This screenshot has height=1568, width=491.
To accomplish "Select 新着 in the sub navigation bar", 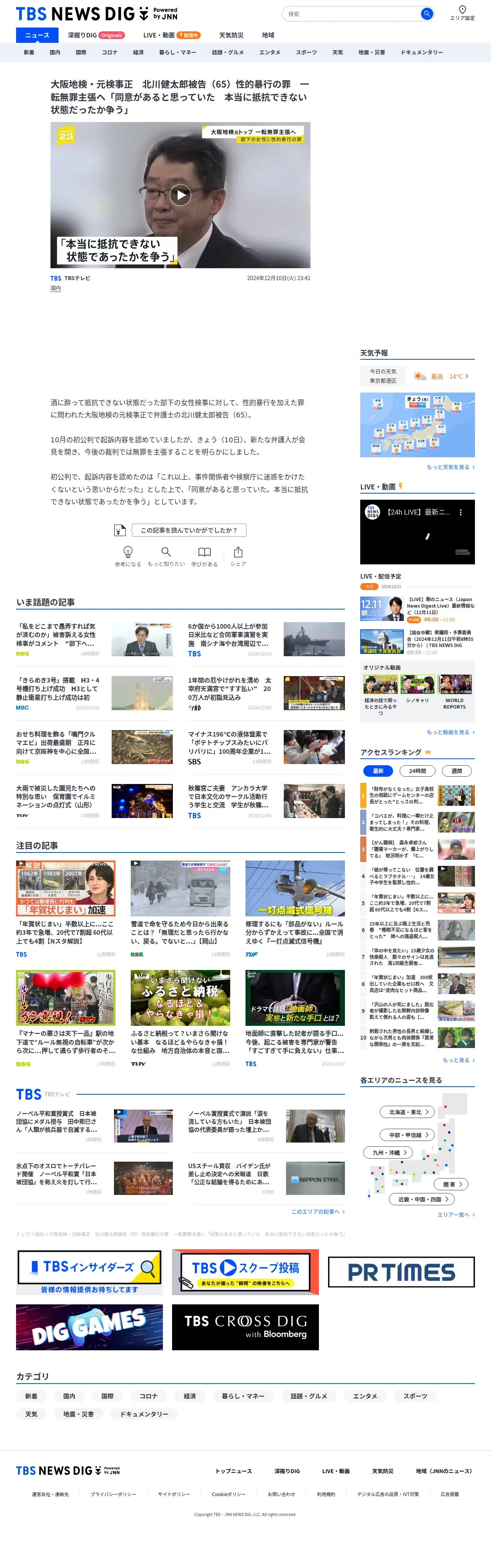I will tap(29, 52).
